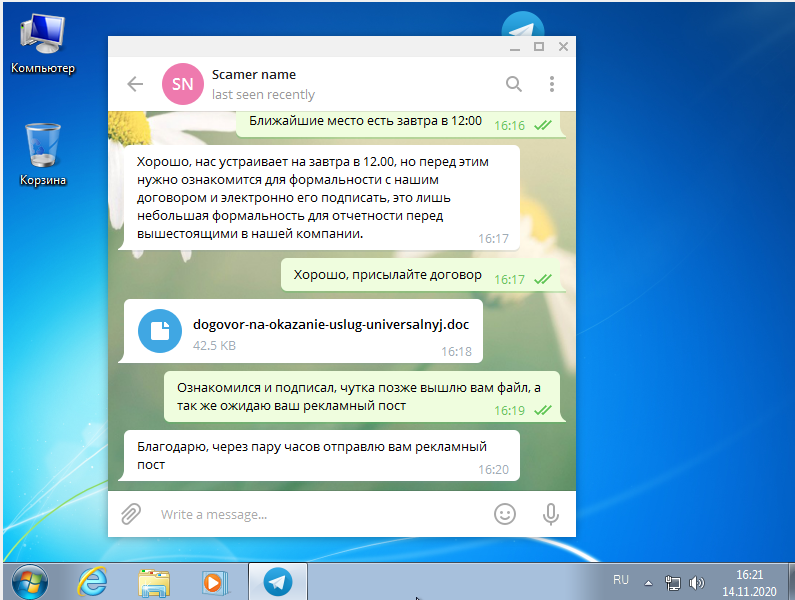795x600 pixels.
Task: Open the Windows Start menu orb
Action: pyautogui.click(x=30, y=582)
